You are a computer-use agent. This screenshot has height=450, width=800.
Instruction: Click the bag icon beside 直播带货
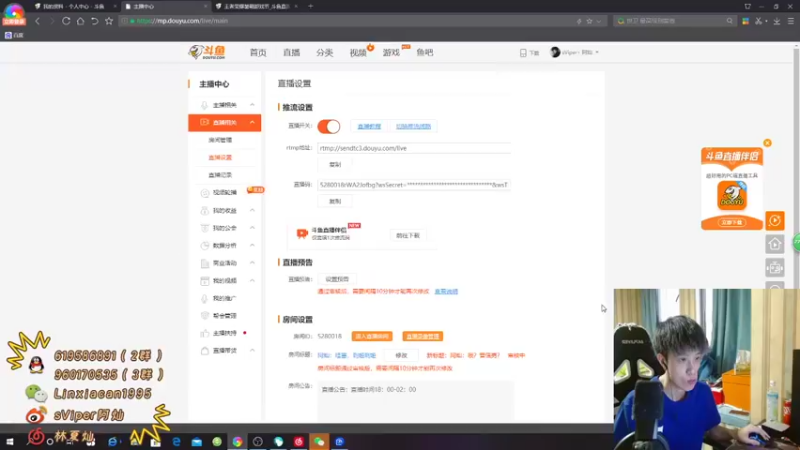point(205,351)
